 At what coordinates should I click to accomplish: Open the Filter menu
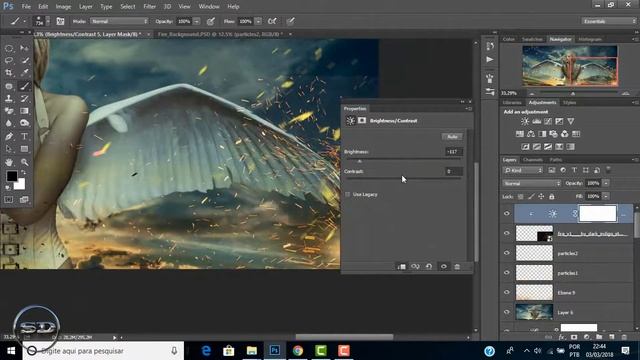(x=149, y=7)
